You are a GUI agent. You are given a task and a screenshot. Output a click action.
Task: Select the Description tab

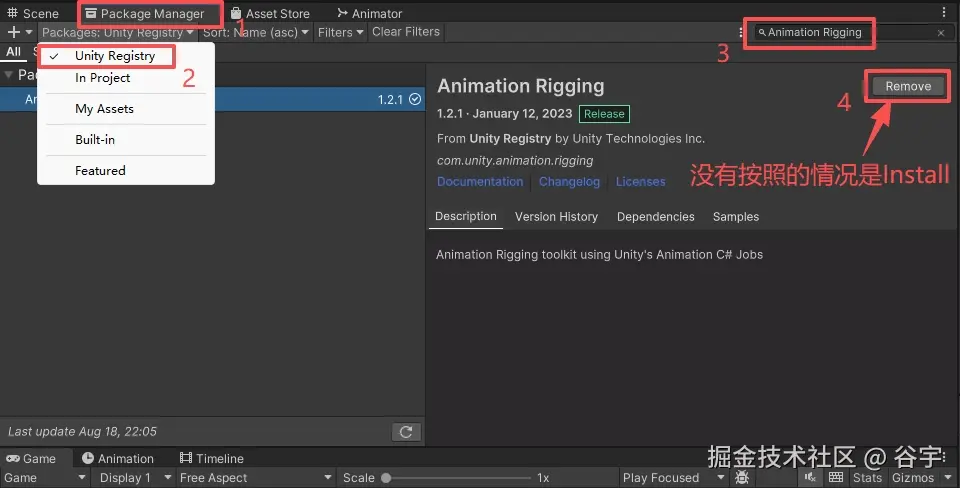pyautogui.click(x=466, y=216)
